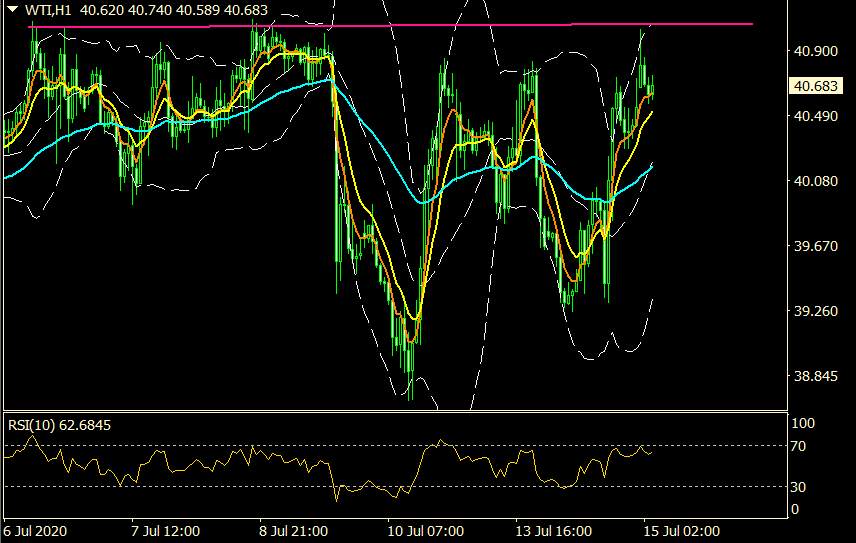Screen dimensions: 856x543
Task: Click the RSI 0 level label
Action: coord(795,509)
